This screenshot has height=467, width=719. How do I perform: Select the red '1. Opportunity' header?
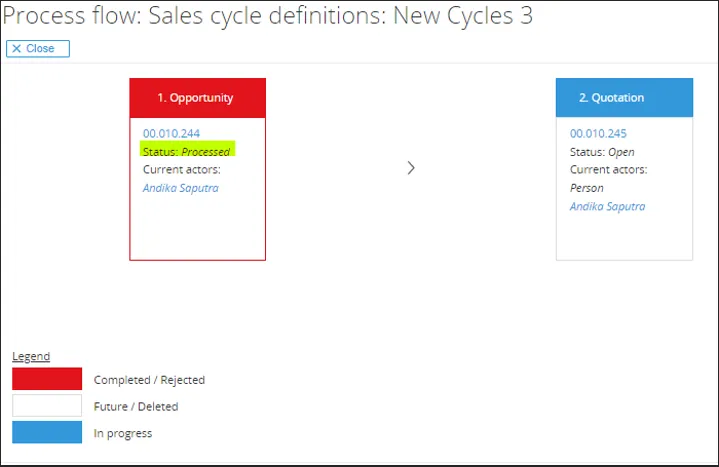197,98
